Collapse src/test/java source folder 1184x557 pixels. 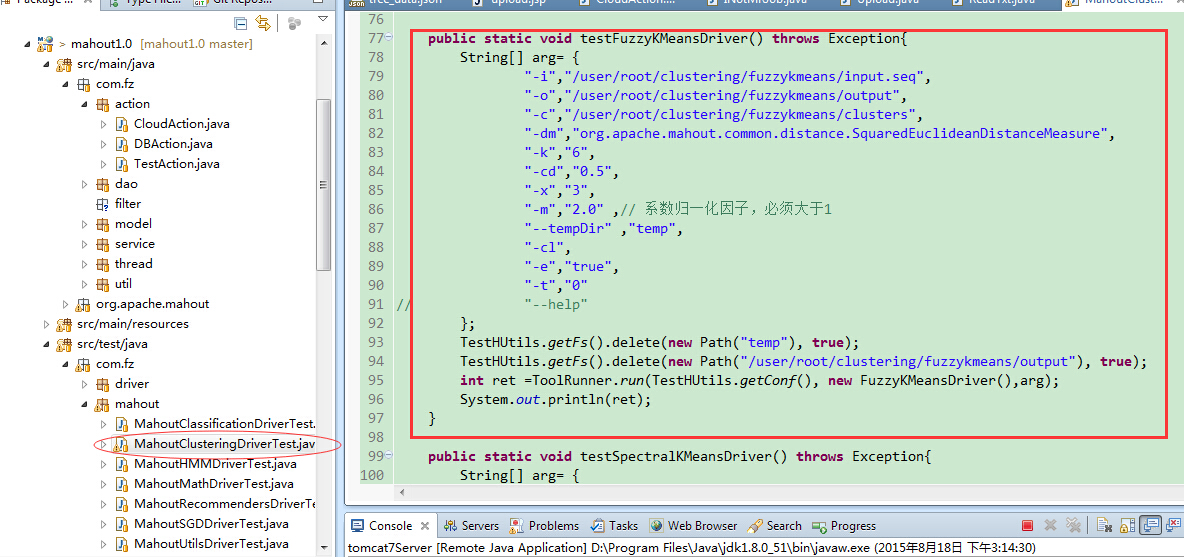coord(47,344)
